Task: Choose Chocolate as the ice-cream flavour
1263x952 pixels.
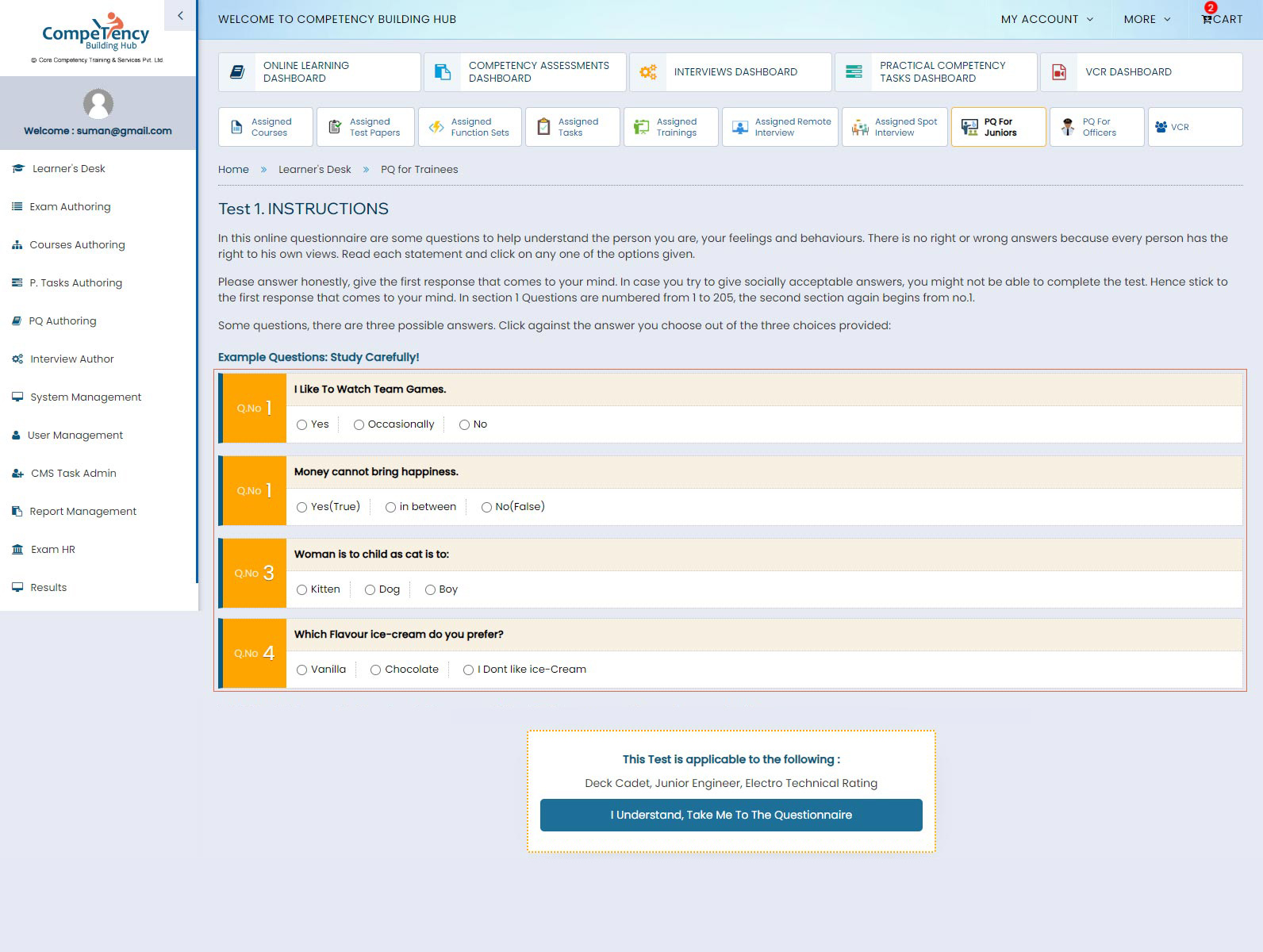Action: (x=376, y=670)
